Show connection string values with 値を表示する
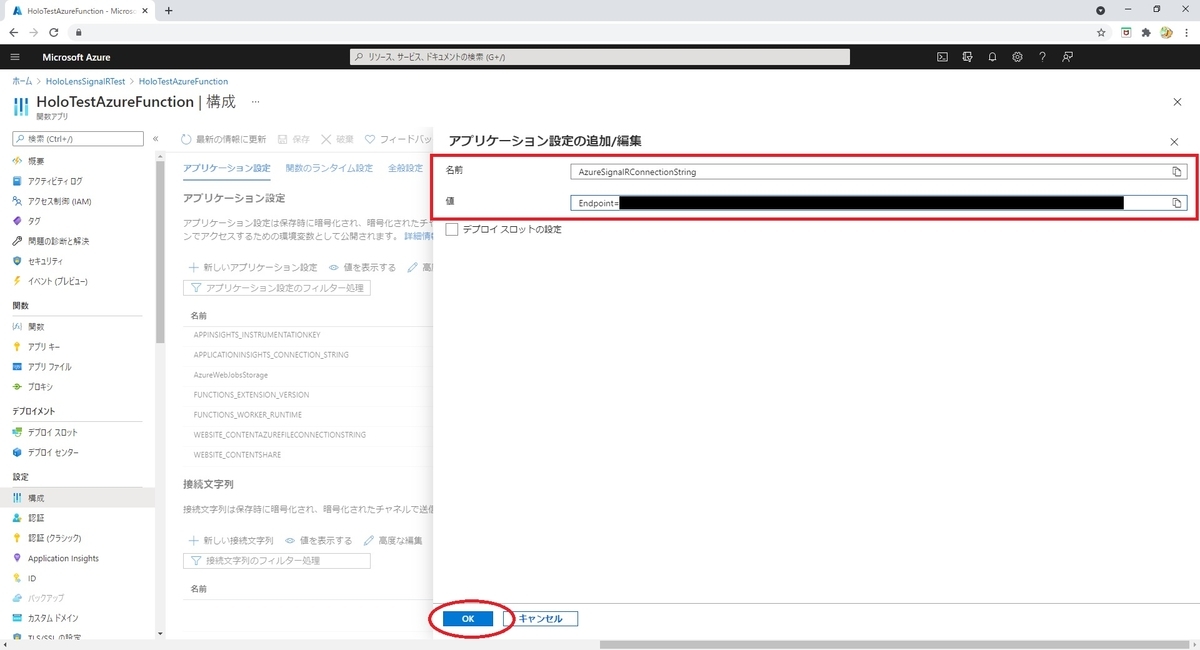The width and height of the screenshot is (1200, 650). click(319, 540)
